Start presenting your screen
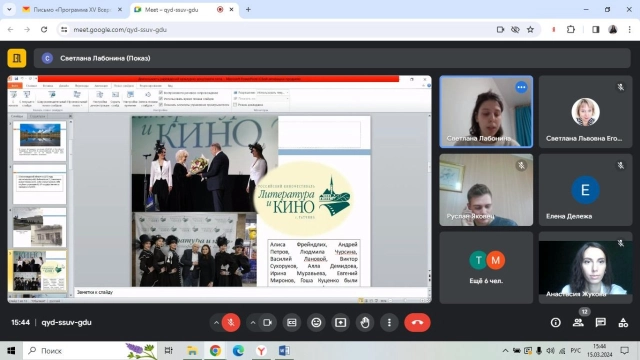Screen dimensions: 640x360 340,322
